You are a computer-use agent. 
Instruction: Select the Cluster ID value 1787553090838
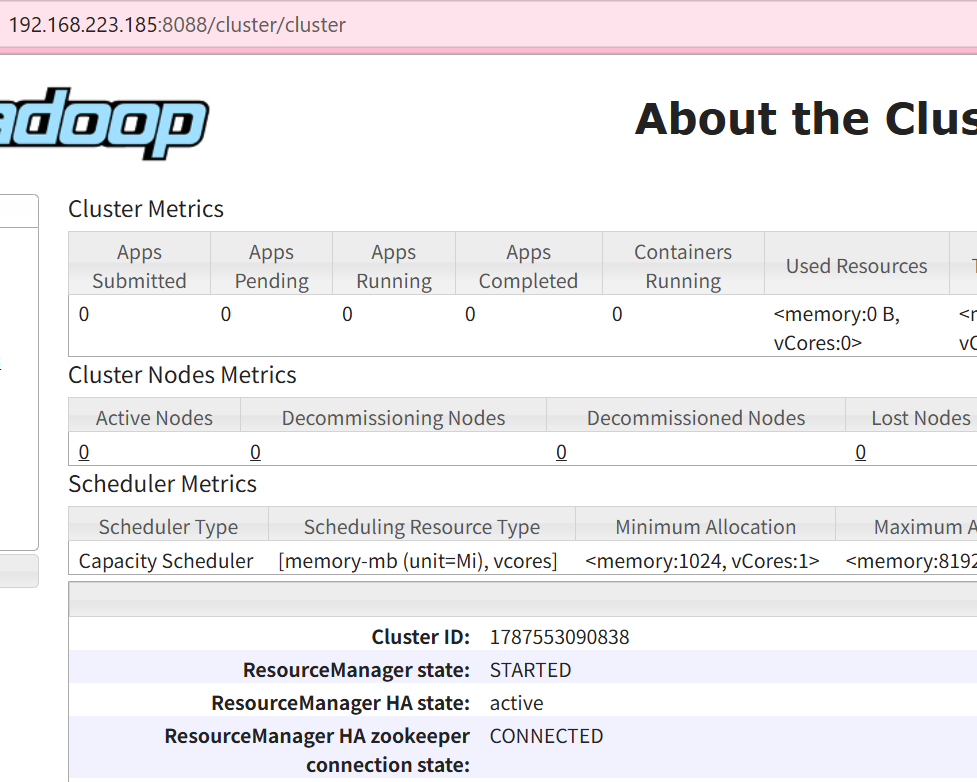pos(560,637)
